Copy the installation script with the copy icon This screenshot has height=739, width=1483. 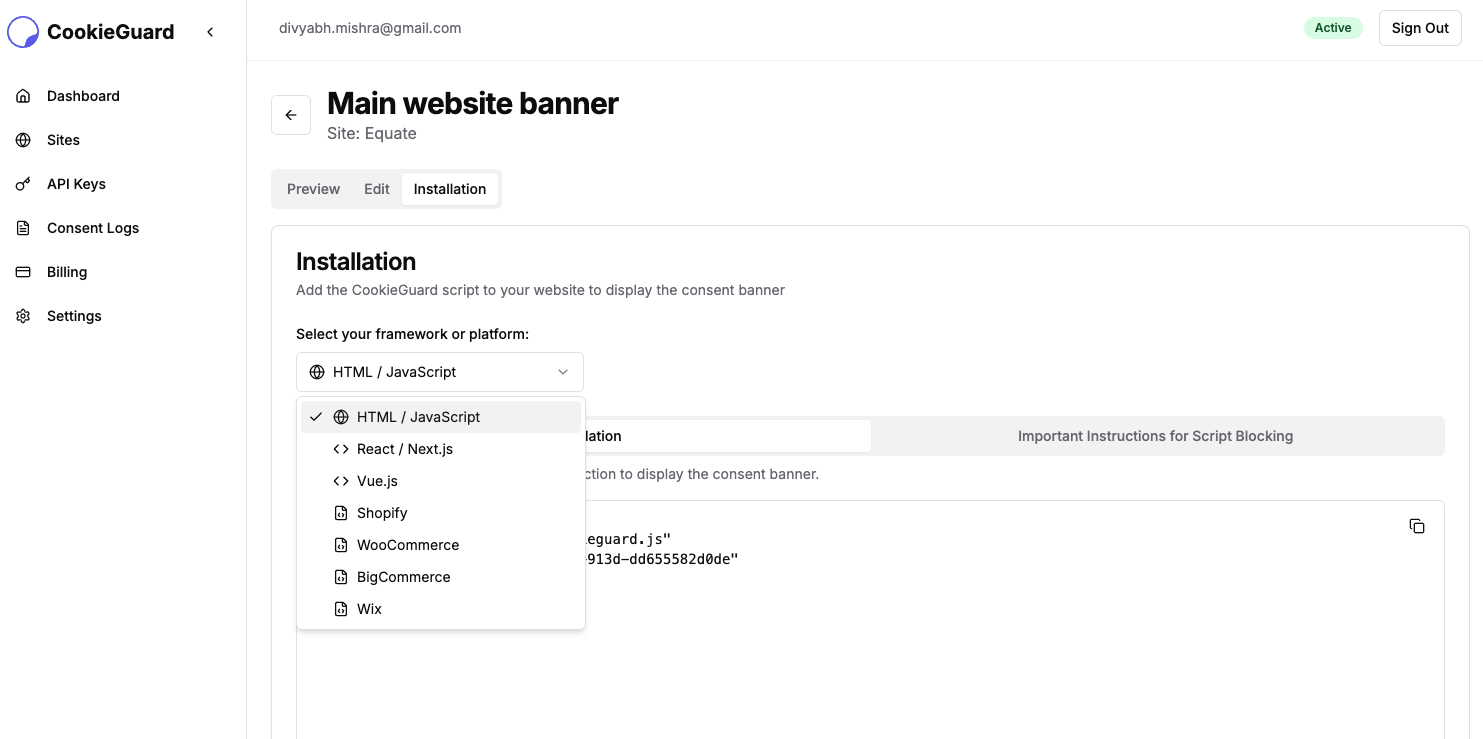tap(1417, 525)
